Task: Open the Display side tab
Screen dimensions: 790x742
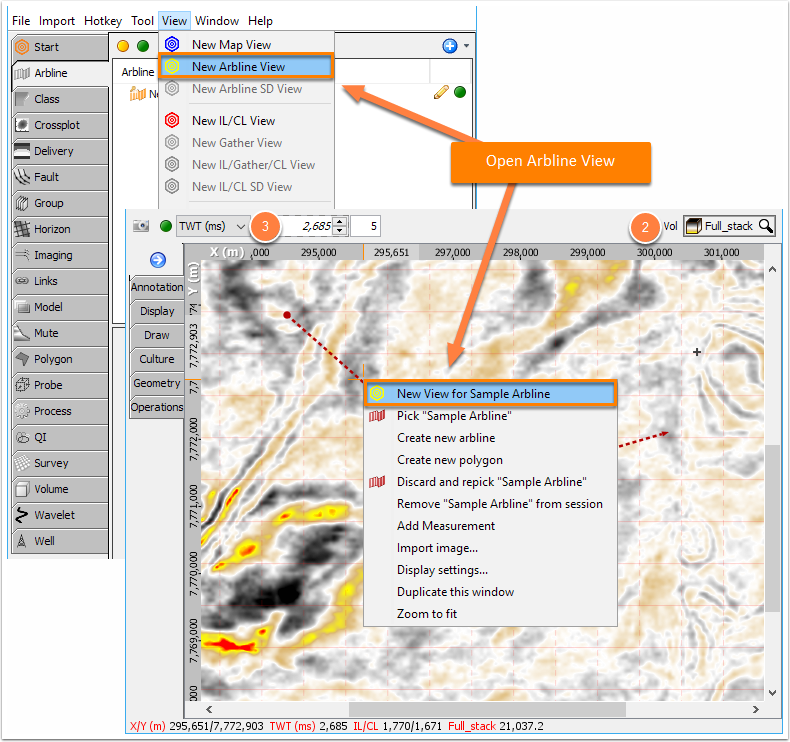Action: 157,311
